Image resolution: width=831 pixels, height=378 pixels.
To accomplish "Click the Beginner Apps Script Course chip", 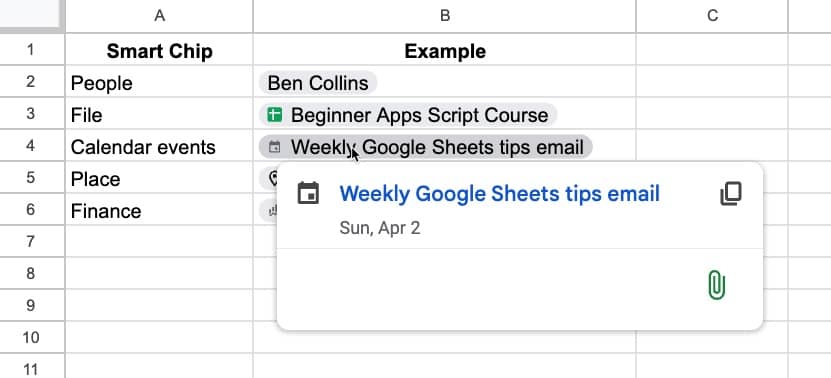I will [x=408, y=115].
